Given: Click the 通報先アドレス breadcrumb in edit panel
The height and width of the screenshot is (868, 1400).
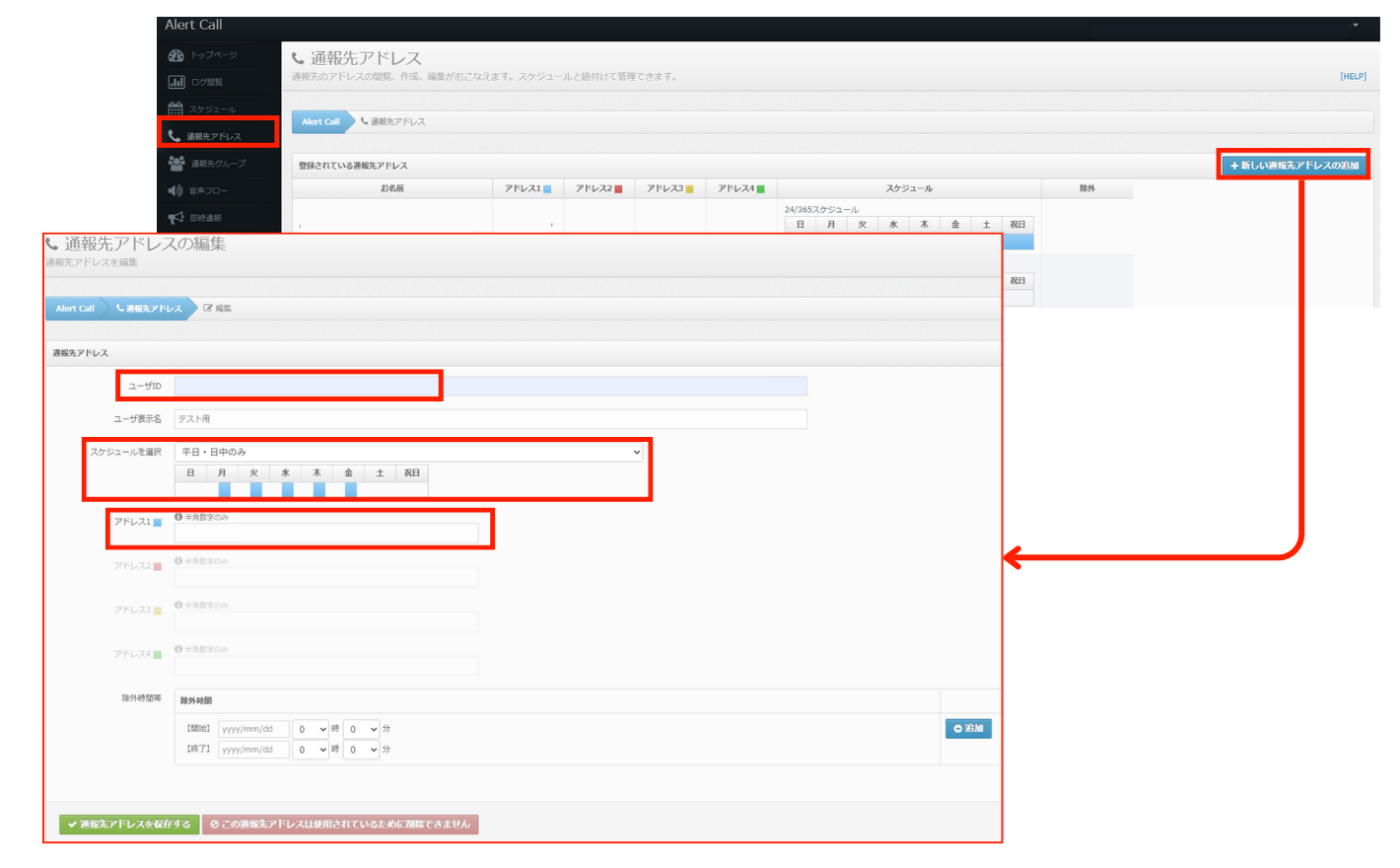Looking at the screenshot, I should click(150, 309).
